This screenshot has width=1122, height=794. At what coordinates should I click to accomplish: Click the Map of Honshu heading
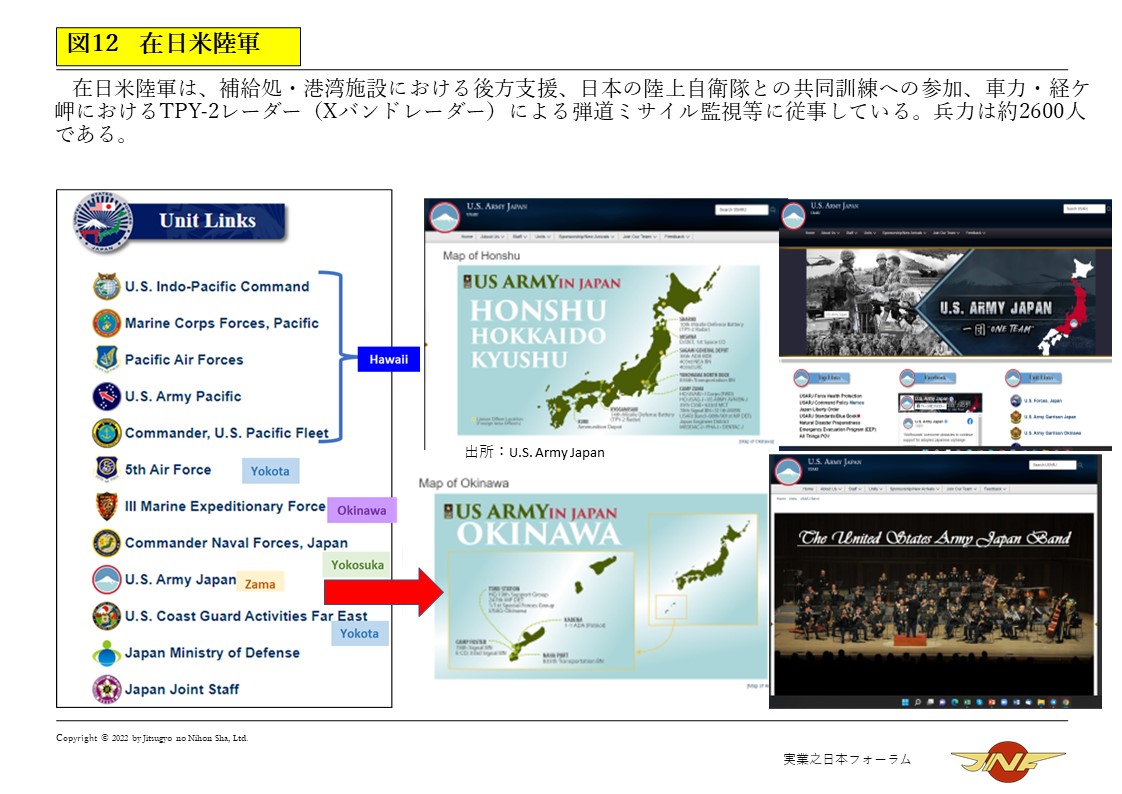482,255
